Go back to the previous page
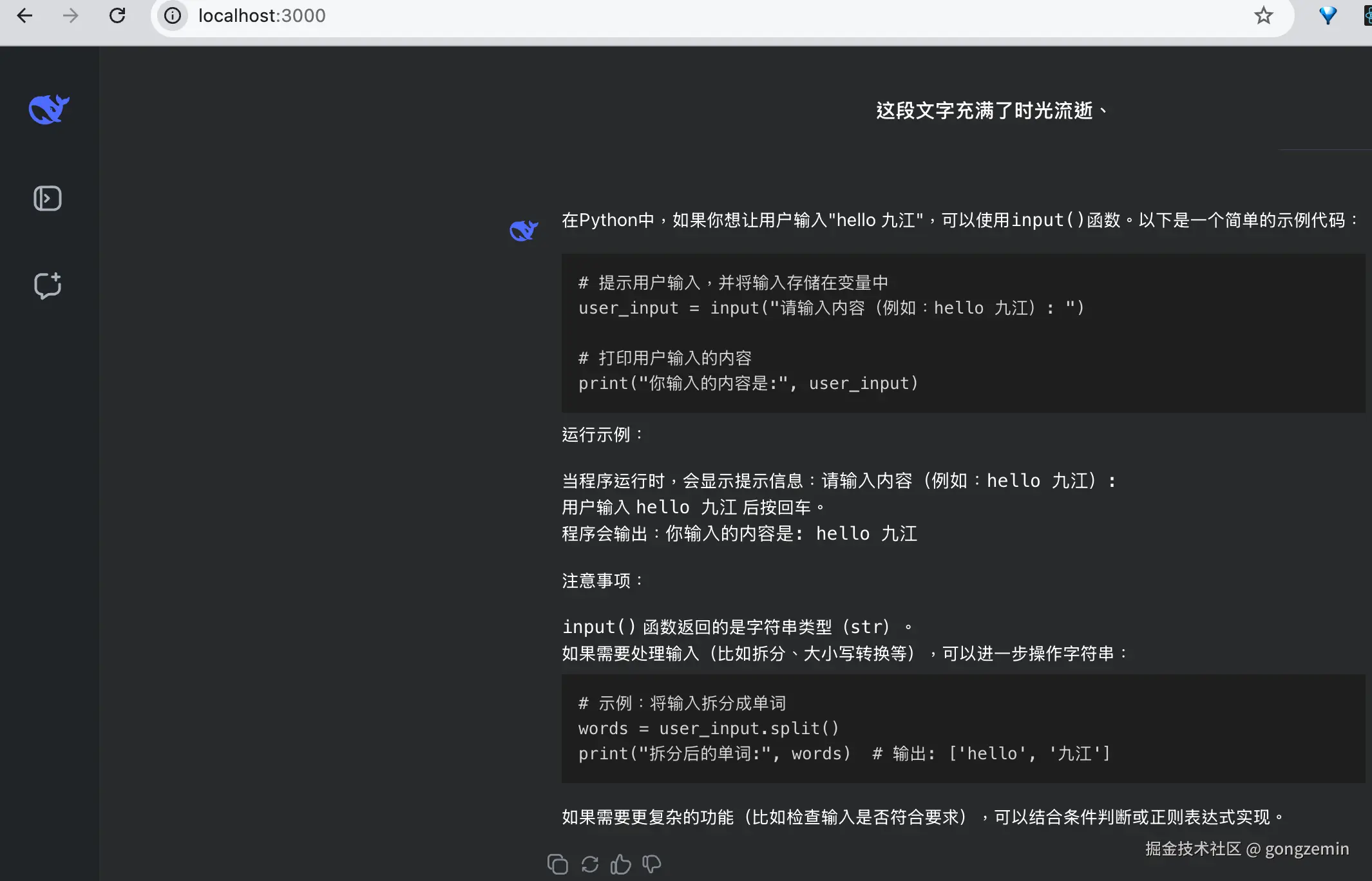 [24, 15]
